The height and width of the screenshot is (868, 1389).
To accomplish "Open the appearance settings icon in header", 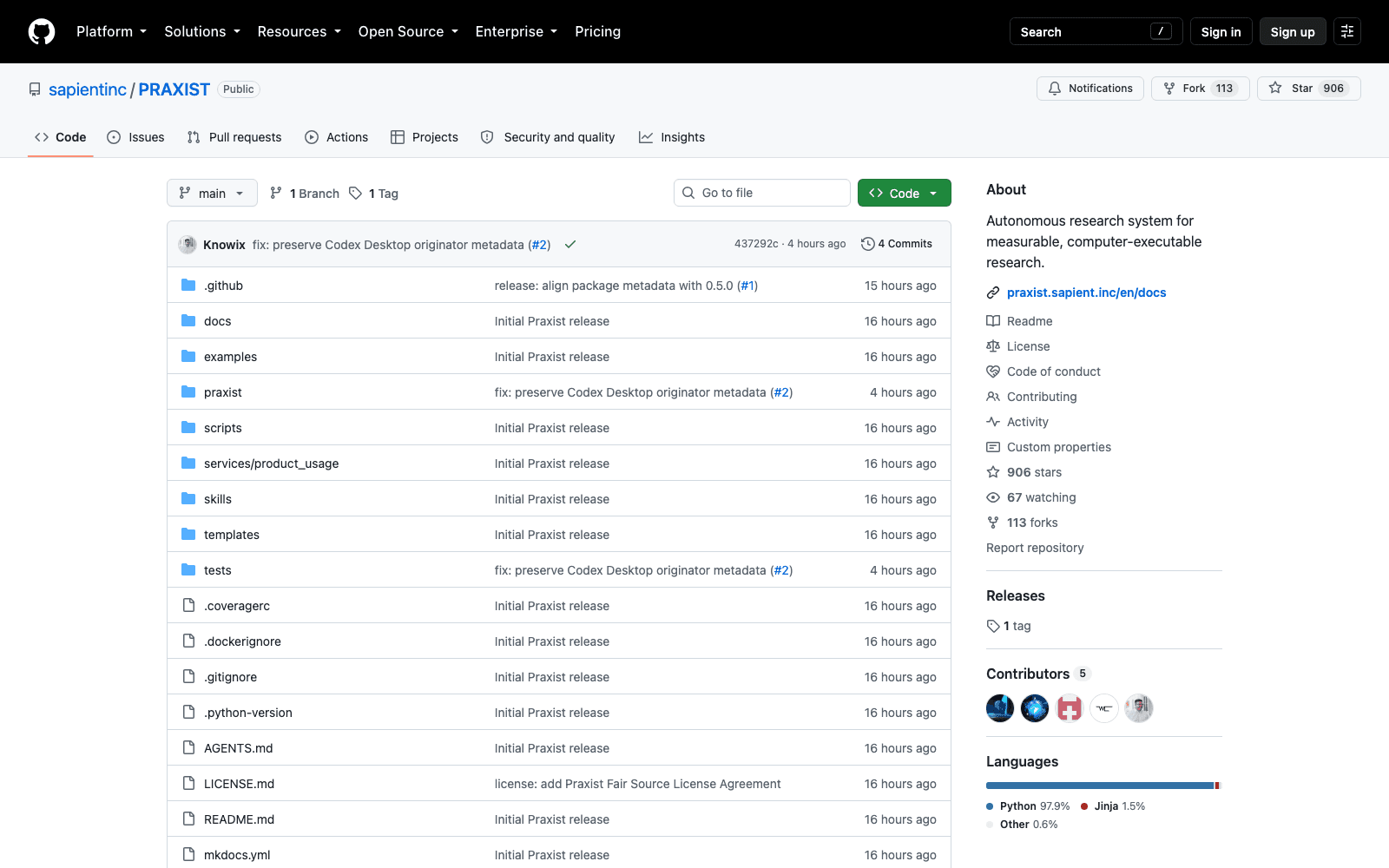I will tap(1347, 31).
